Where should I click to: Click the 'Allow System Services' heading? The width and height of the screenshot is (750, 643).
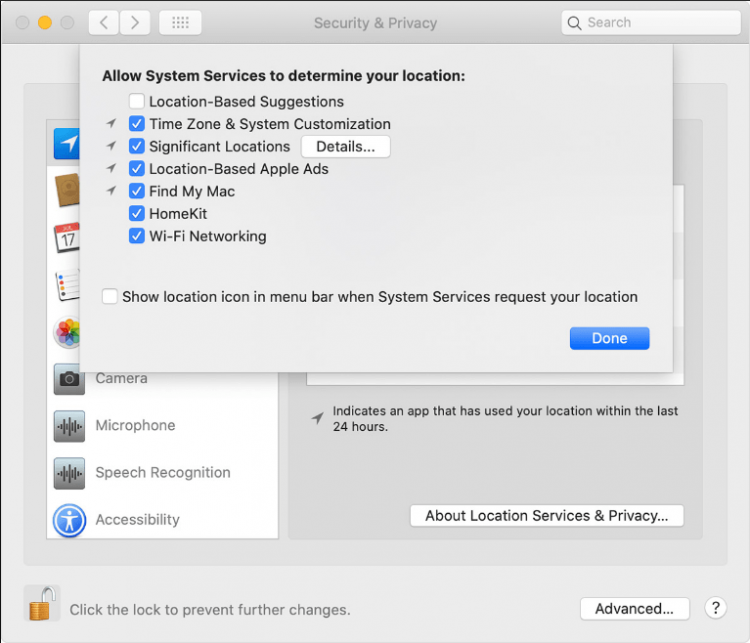(x=284, y=76)
